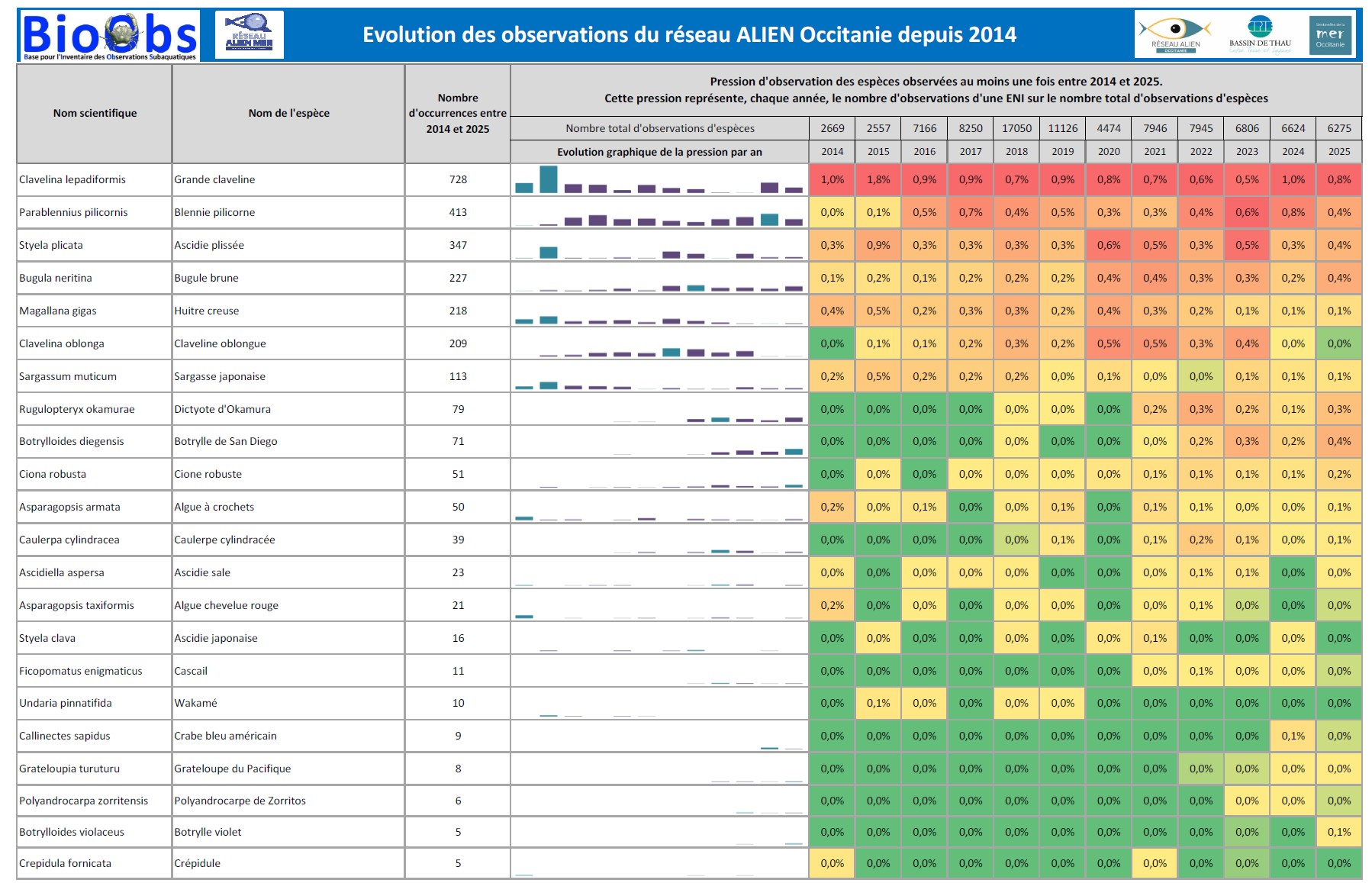Select the Callinectes sapidus scientific name cell
This screenshot has height=883, width=1372.
pos(65,736)
